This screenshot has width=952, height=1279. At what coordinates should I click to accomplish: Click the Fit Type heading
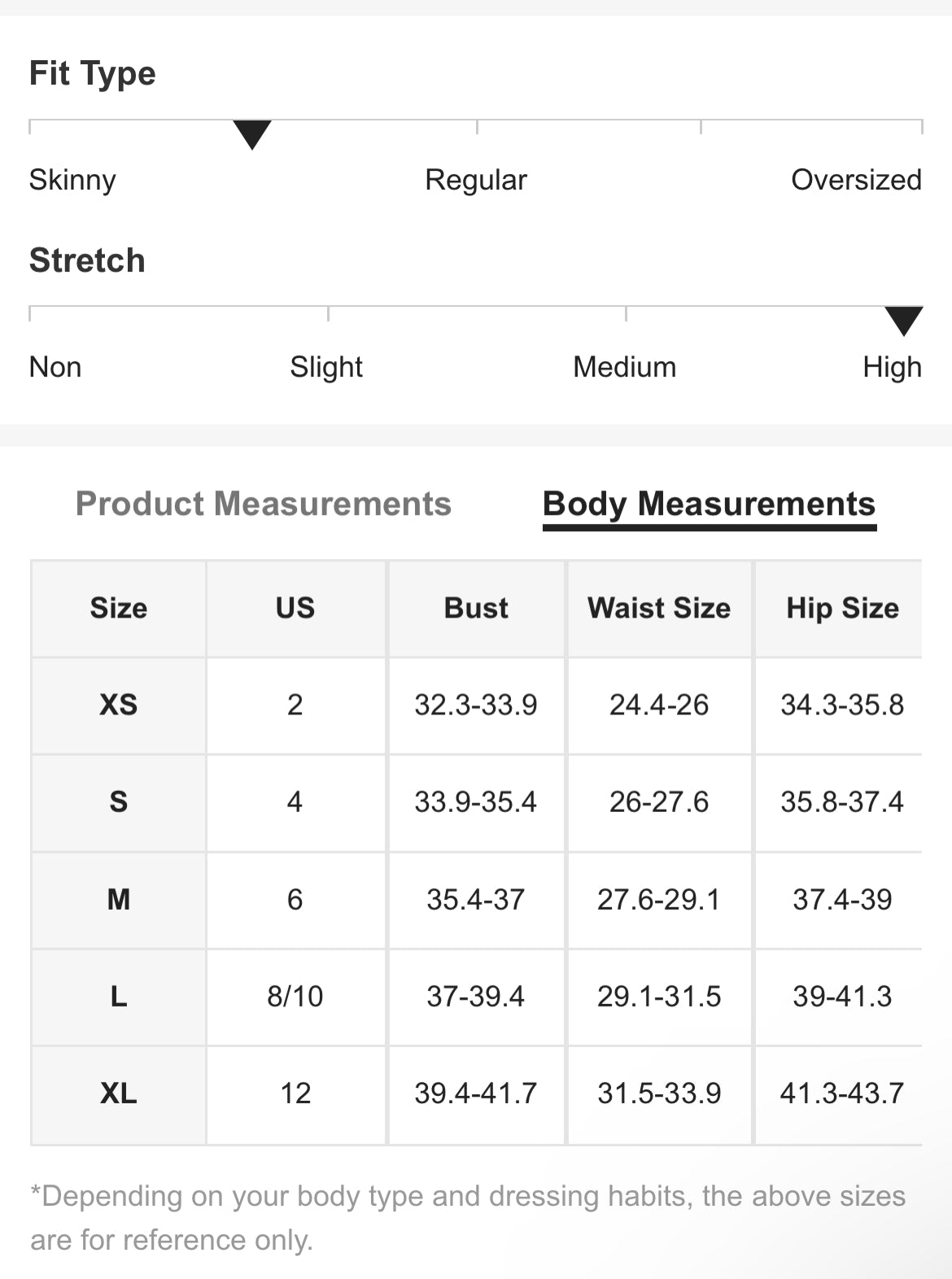coord(93,73)
